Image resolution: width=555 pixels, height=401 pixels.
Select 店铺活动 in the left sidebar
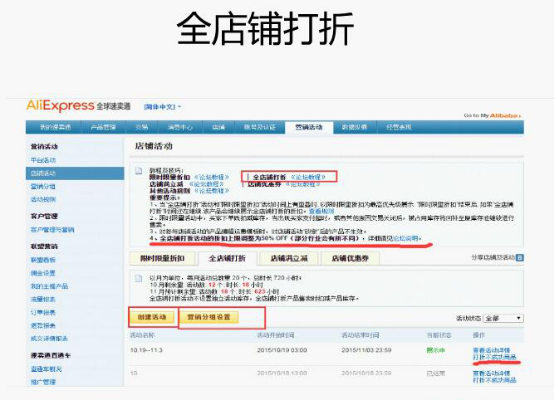(75, 173)
